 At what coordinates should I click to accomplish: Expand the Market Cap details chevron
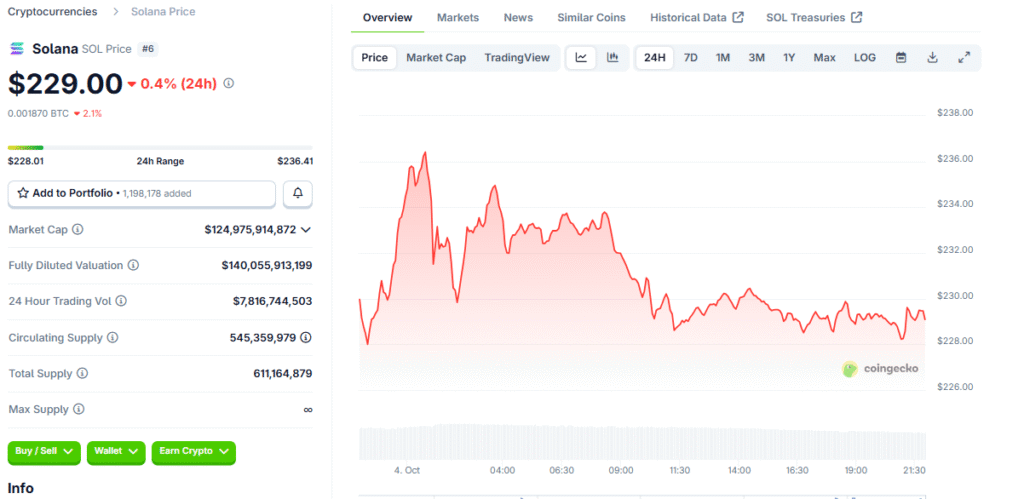point(305,230)
